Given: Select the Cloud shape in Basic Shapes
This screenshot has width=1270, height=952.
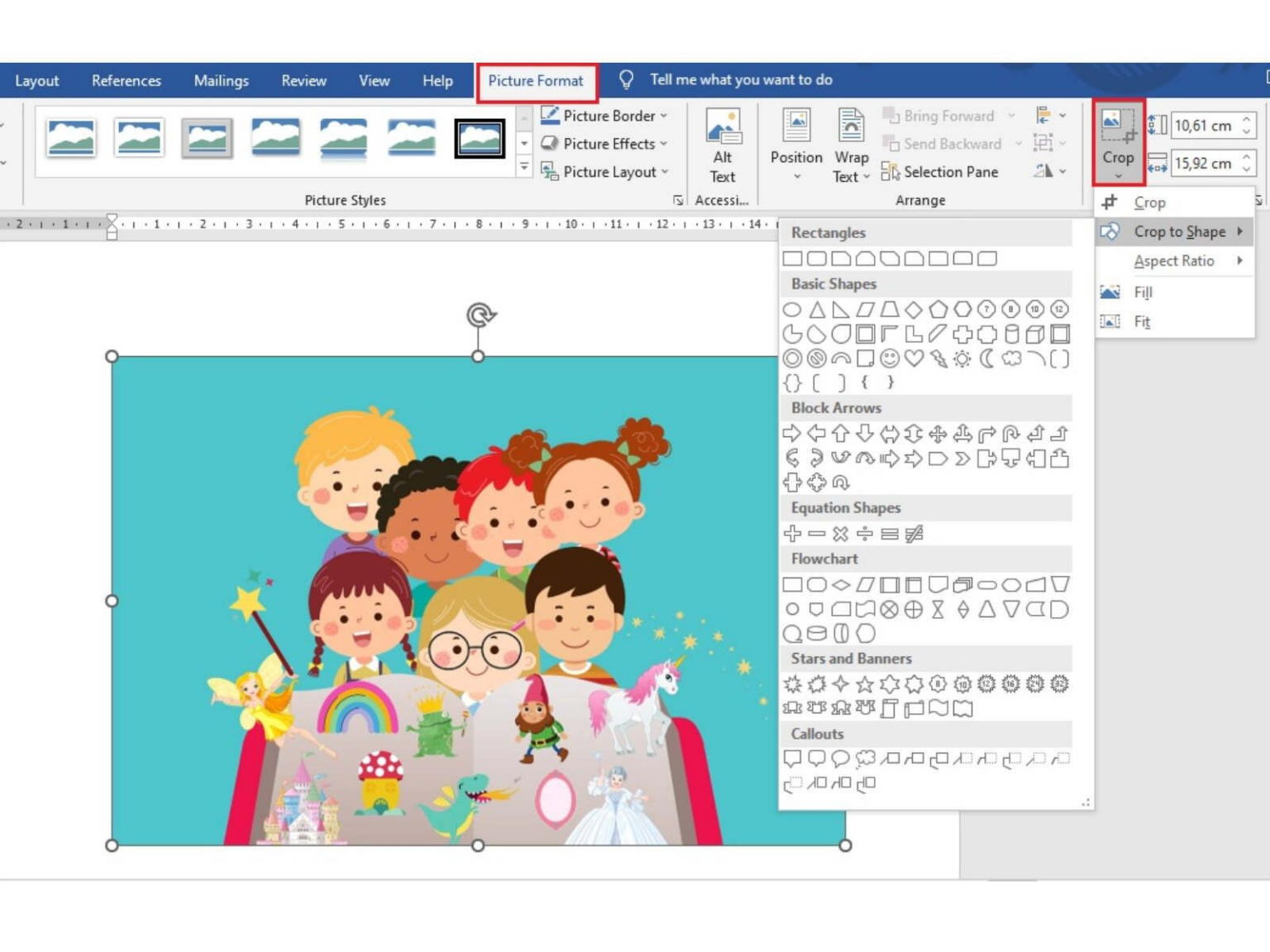Looking at the screenshot, I should (x=1011, y=359).
